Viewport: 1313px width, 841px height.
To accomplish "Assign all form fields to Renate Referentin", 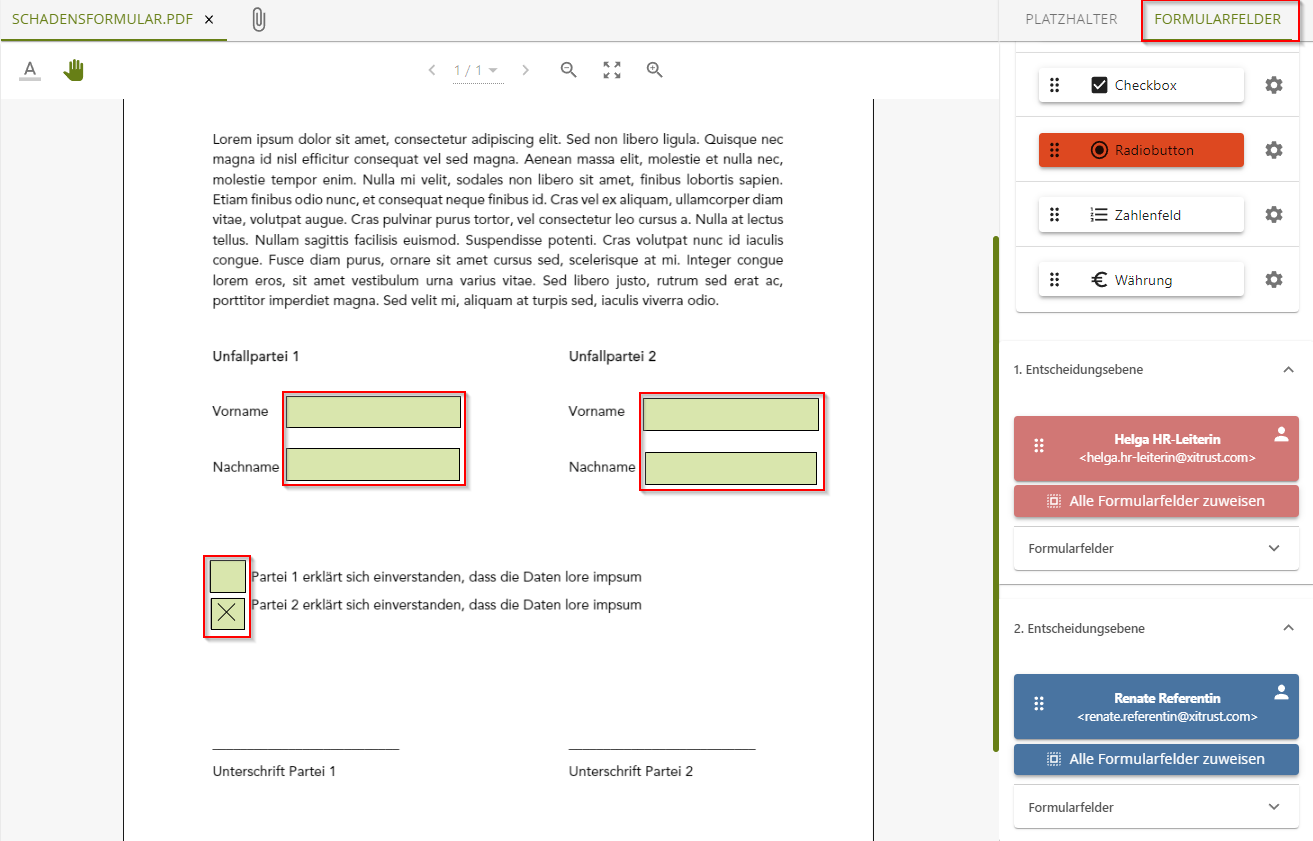I will pos(1155,759).
